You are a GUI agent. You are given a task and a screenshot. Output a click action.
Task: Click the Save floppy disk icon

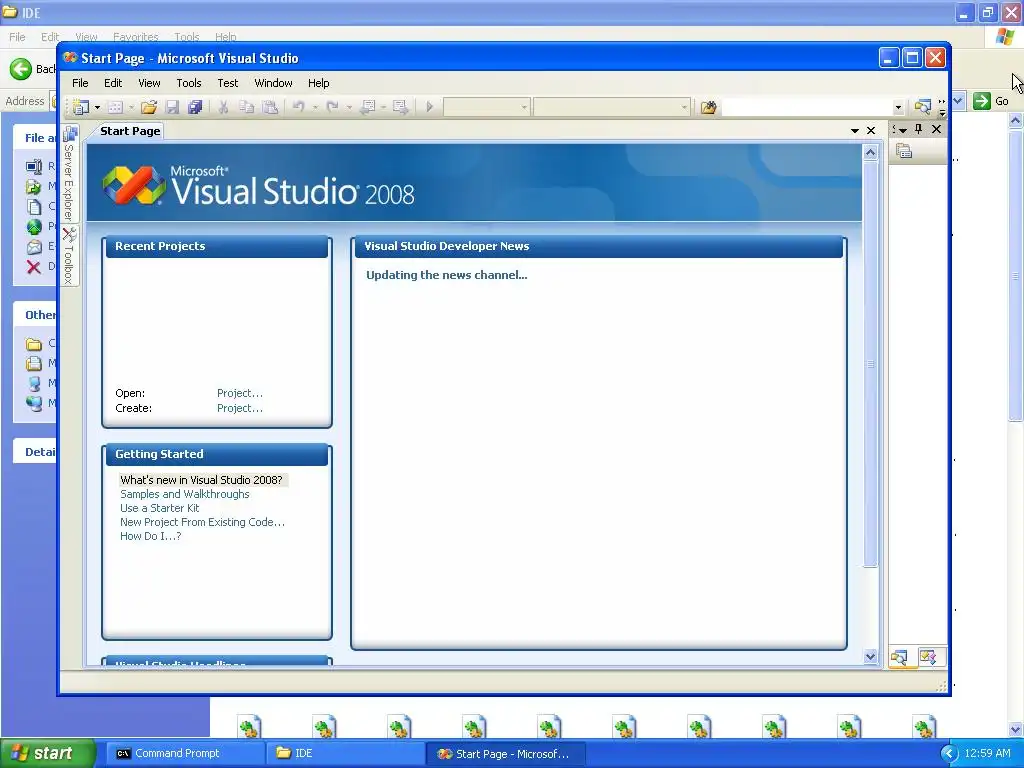coord(172,107)
